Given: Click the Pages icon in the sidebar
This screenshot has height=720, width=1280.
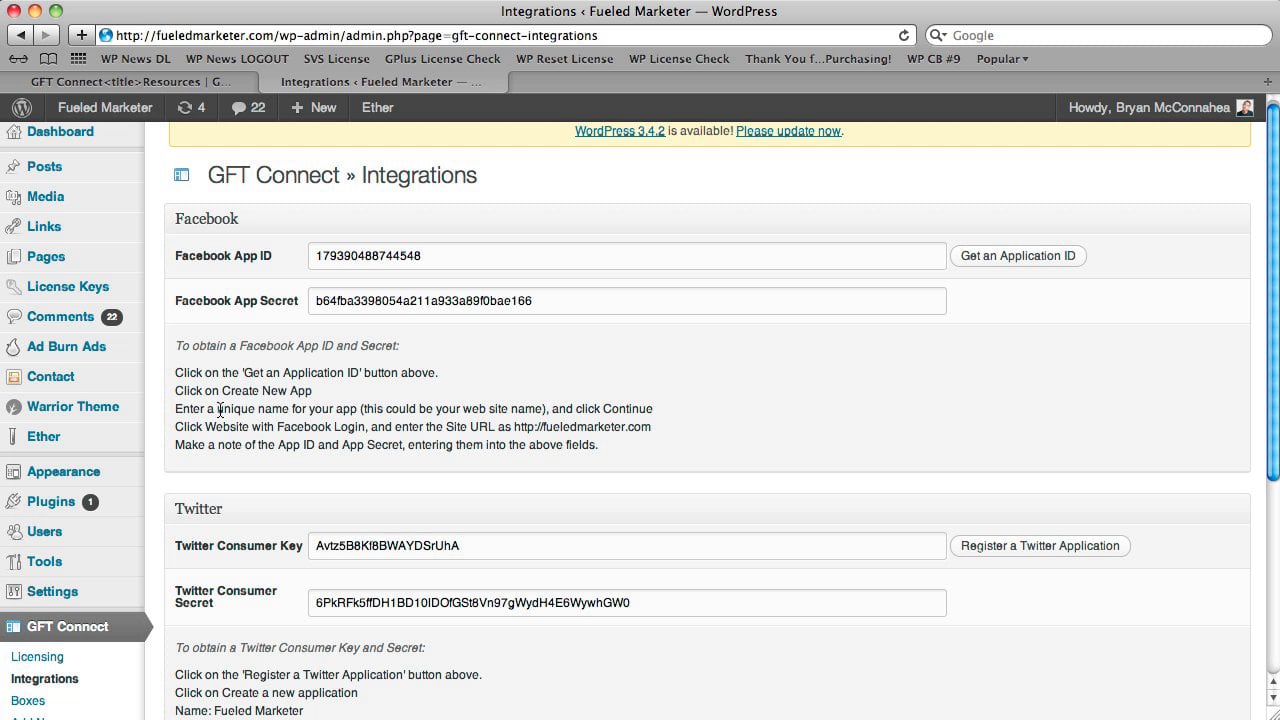Looking at the screenshot, I should tap(13, 257).
